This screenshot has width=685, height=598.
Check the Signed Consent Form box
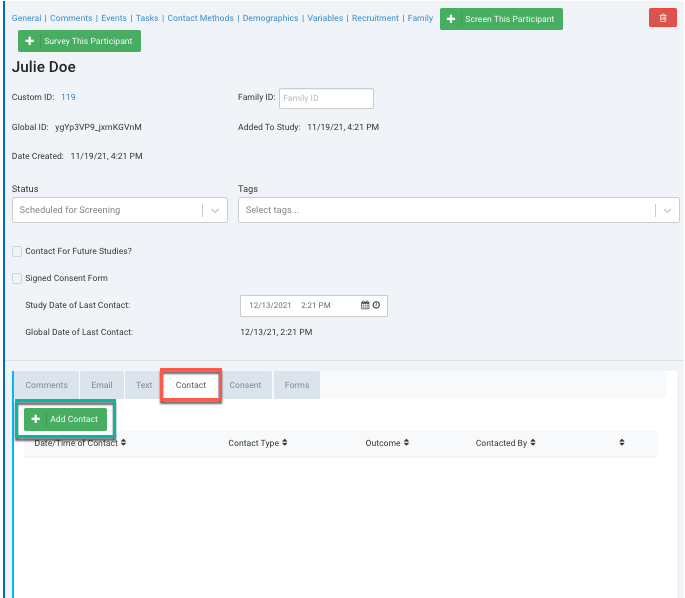(17, 278)
